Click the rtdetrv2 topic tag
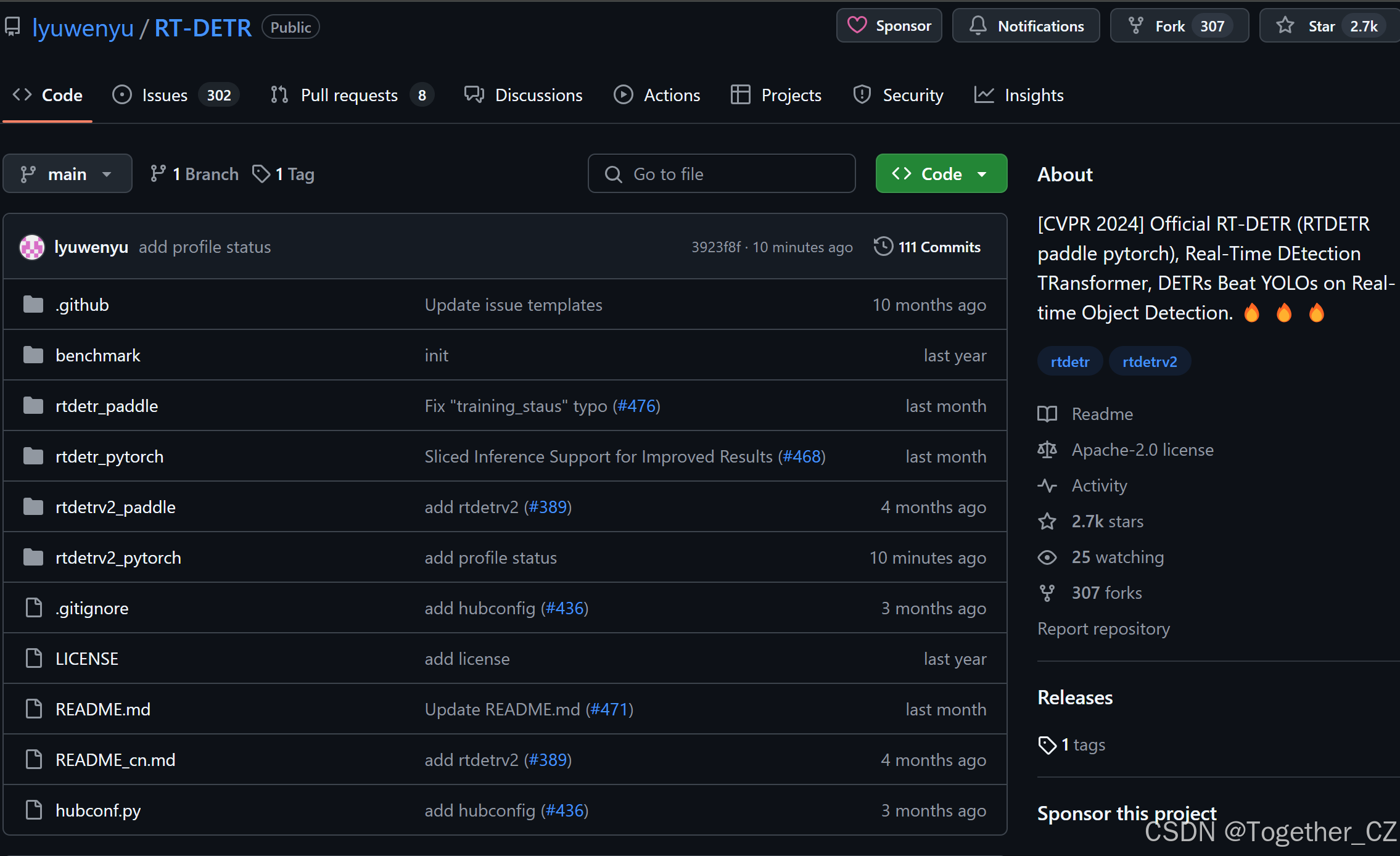 (x=1149, y=361)
